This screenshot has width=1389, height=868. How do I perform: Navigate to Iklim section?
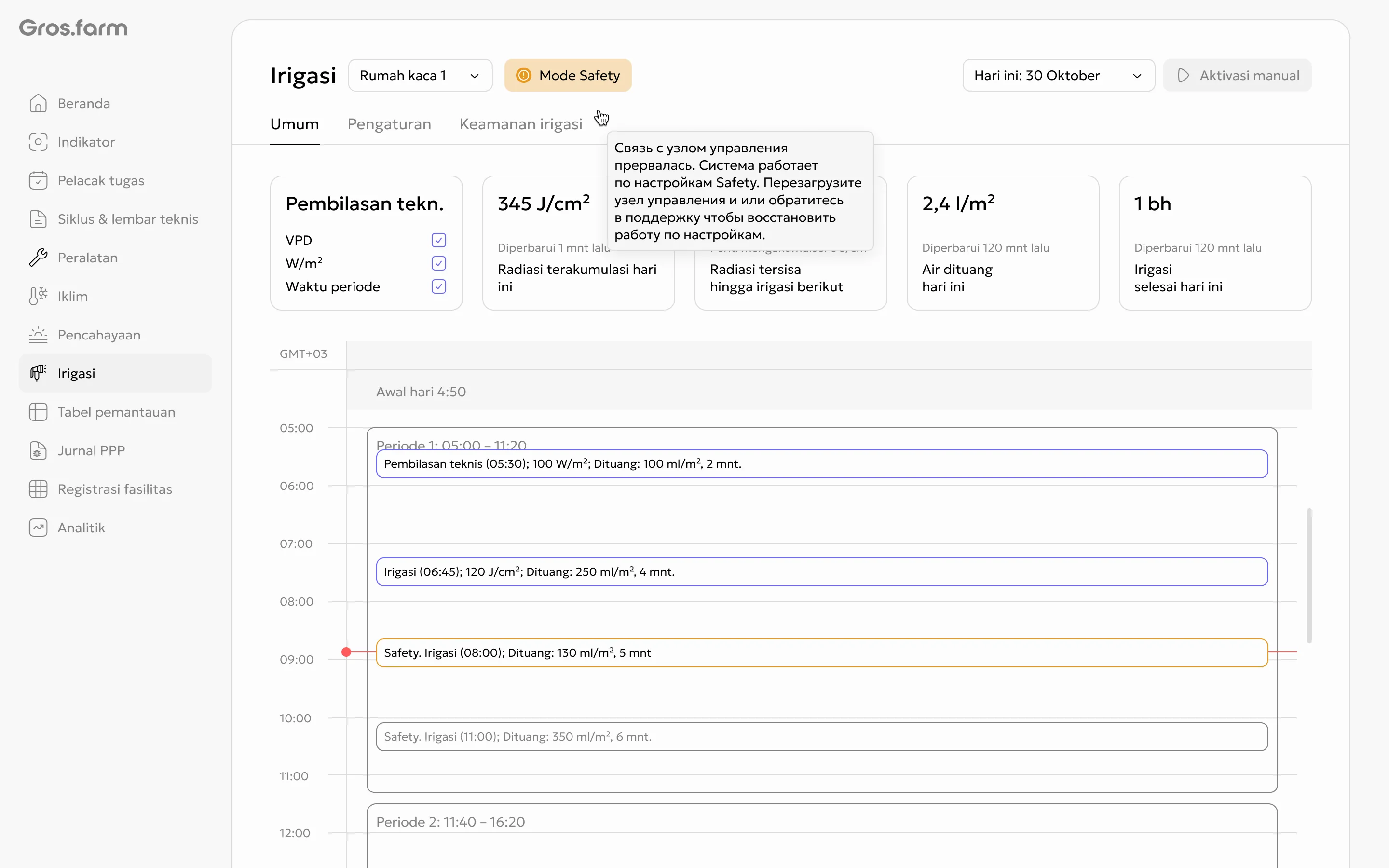click(x=115, y=296)
